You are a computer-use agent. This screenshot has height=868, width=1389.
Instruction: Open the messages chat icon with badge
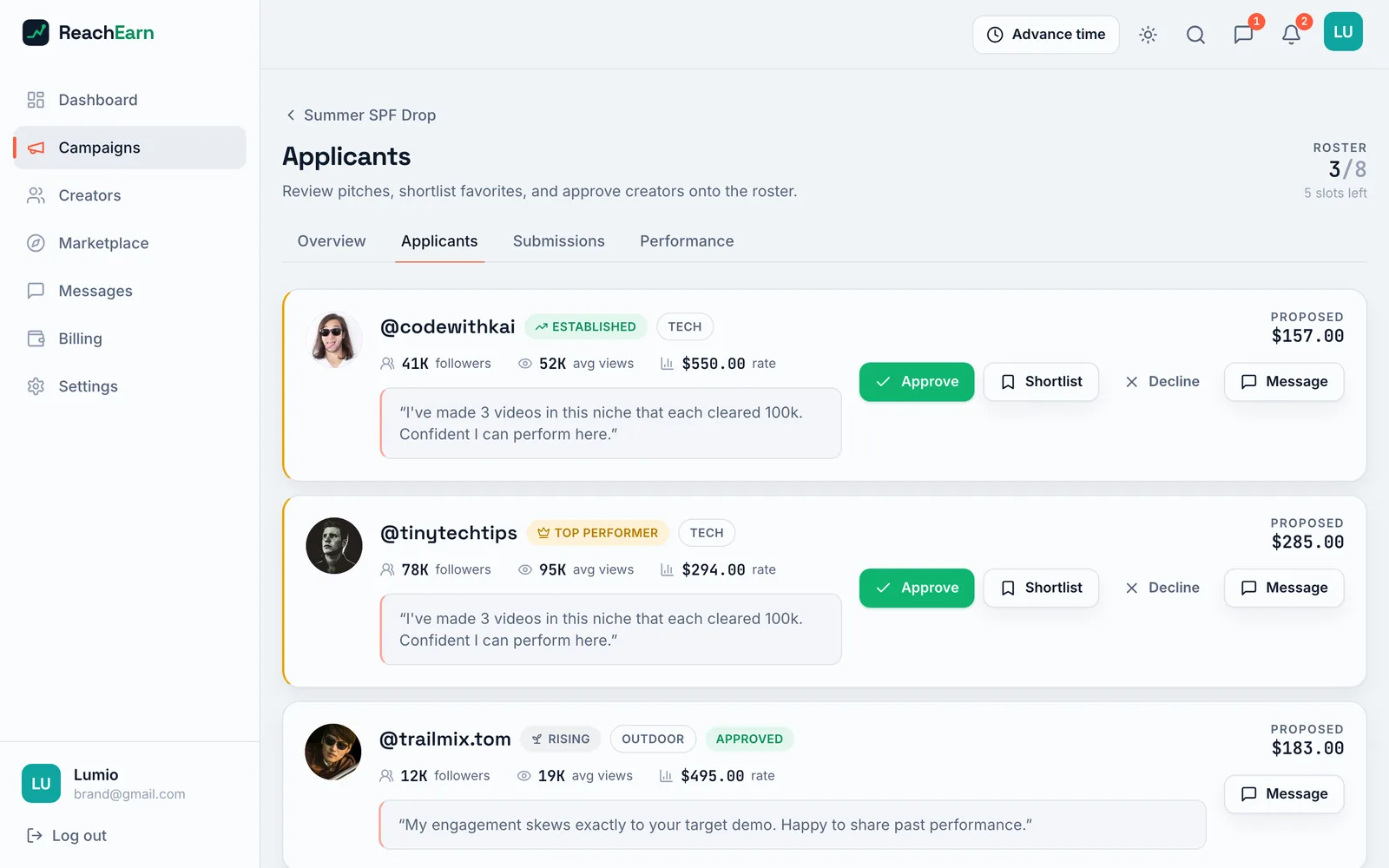(1243, 35)
